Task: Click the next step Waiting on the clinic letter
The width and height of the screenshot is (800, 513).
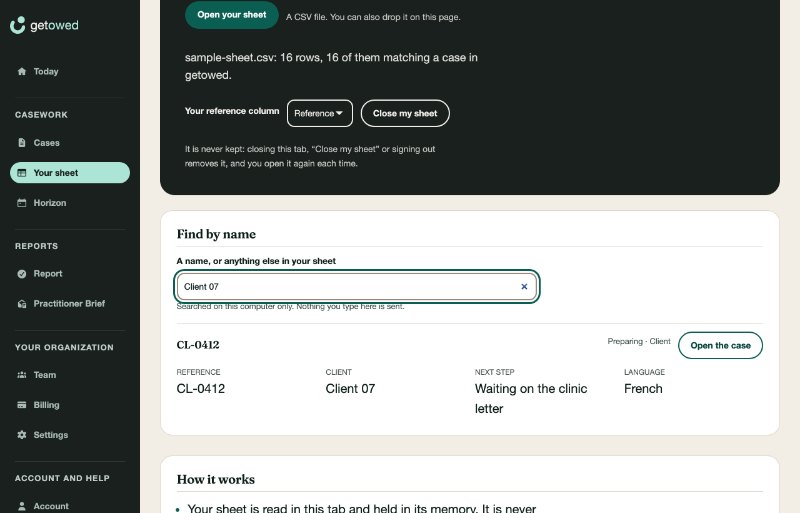Action: (x=531, y=399)
